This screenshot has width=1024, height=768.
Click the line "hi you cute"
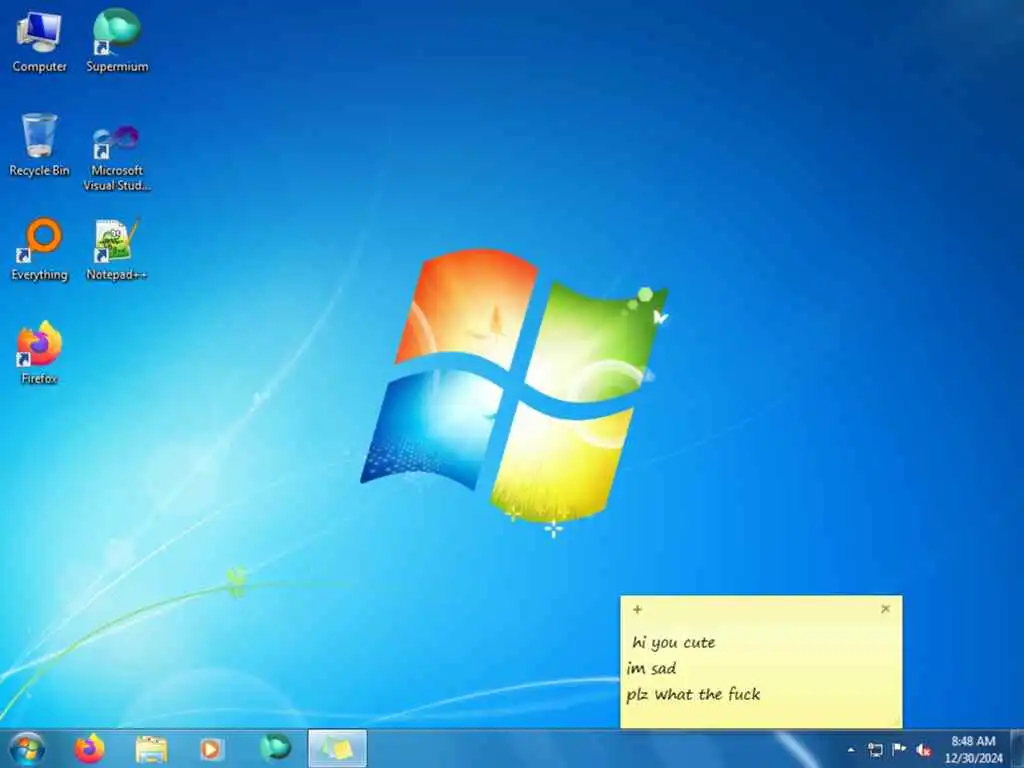(x=673, y=643)
